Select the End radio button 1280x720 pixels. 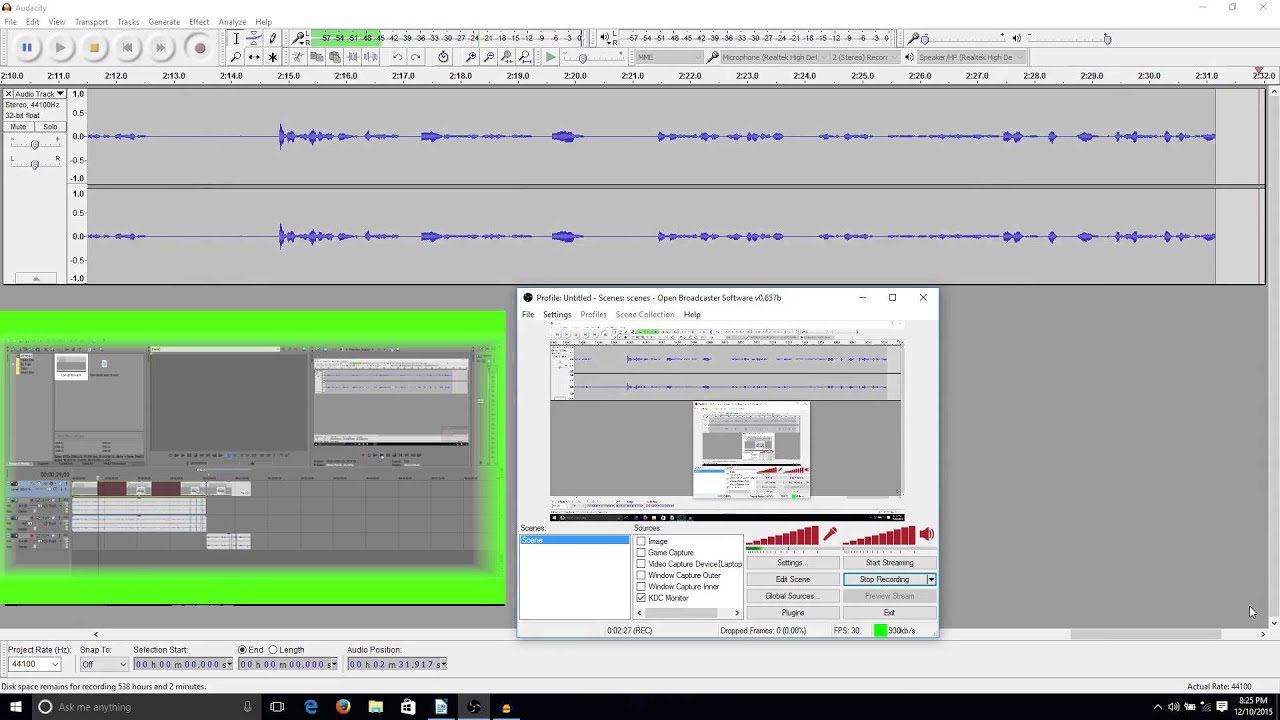242,650
